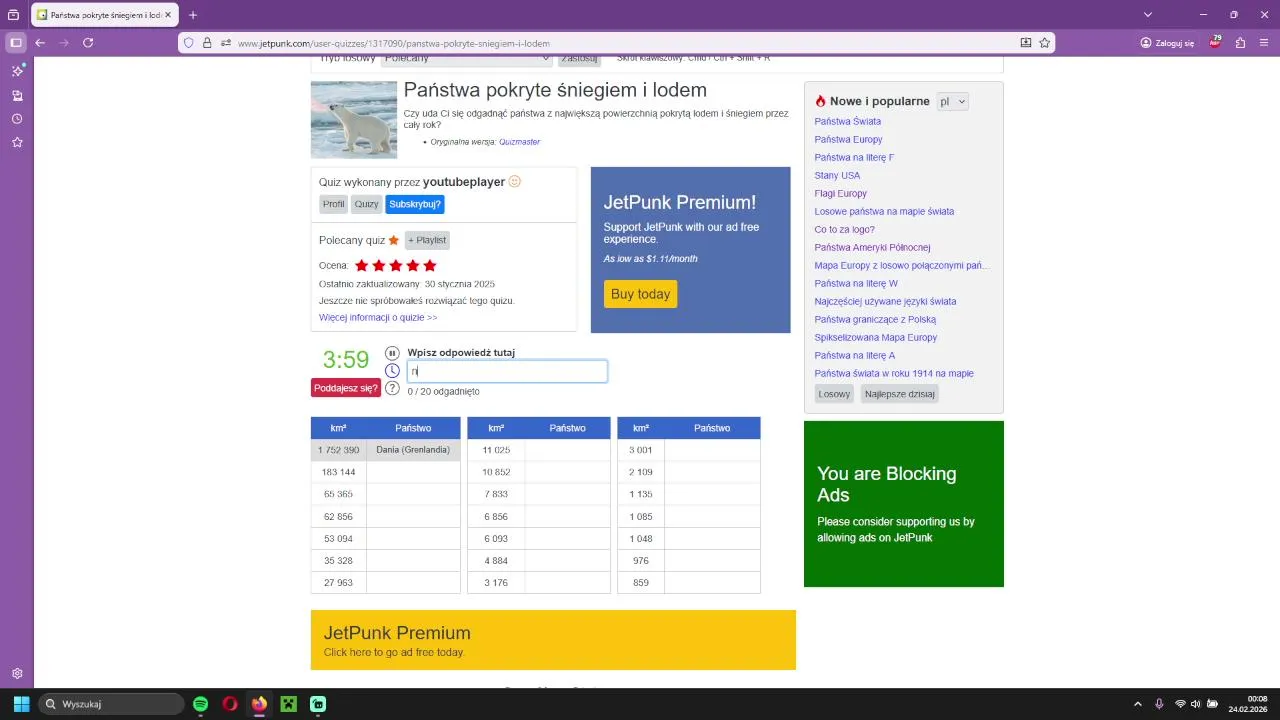This screenshot has height=720, width=1280.
Task: Click the tracking protection shield icon
Action: point(188,43)
